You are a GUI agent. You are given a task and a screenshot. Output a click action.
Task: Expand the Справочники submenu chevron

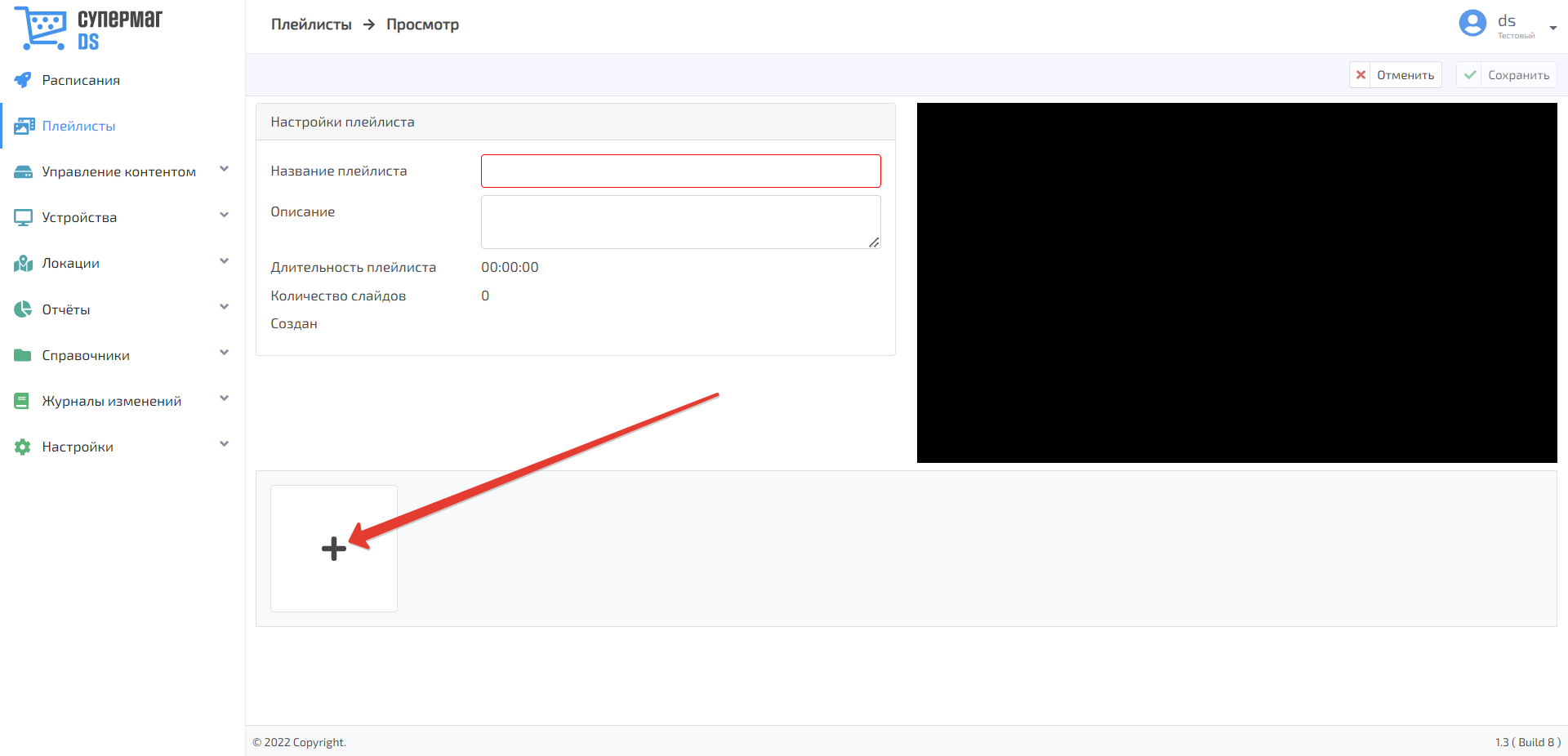click(x=224, y=353)
